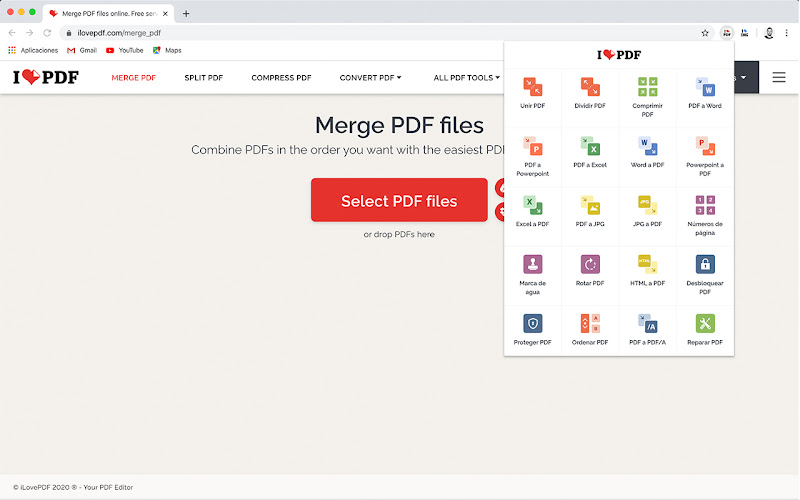Image resolution: width=800 pixels, height=500 pixels.
Task: Open the Dividir PDF tool
Action: pyautogui.click(x=590, y=93)
